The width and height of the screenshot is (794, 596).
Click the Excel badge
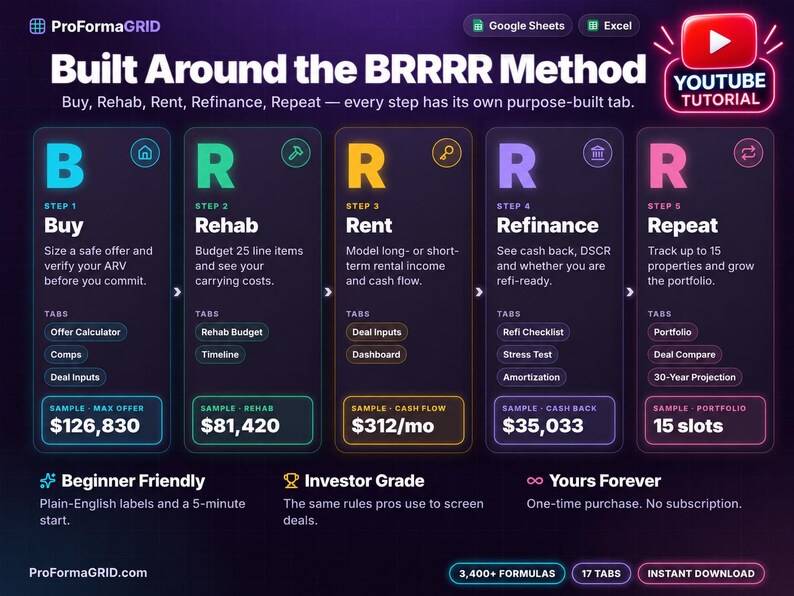[x=609, y=26]
